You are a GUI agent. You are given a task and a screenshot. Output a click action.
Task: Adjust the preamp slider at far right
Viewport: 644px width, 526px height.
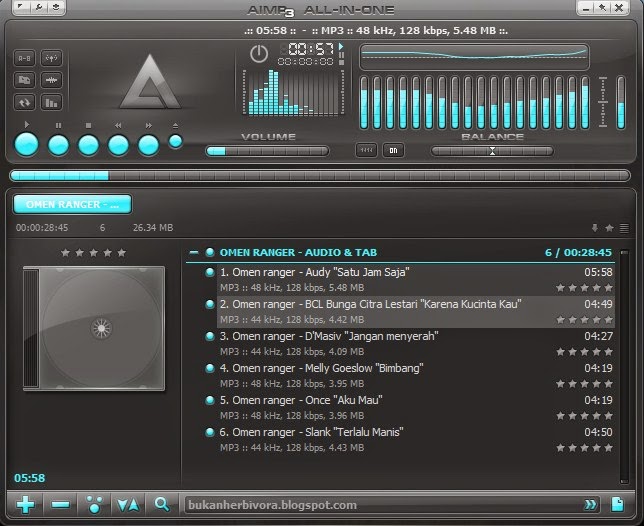(621, 103)
